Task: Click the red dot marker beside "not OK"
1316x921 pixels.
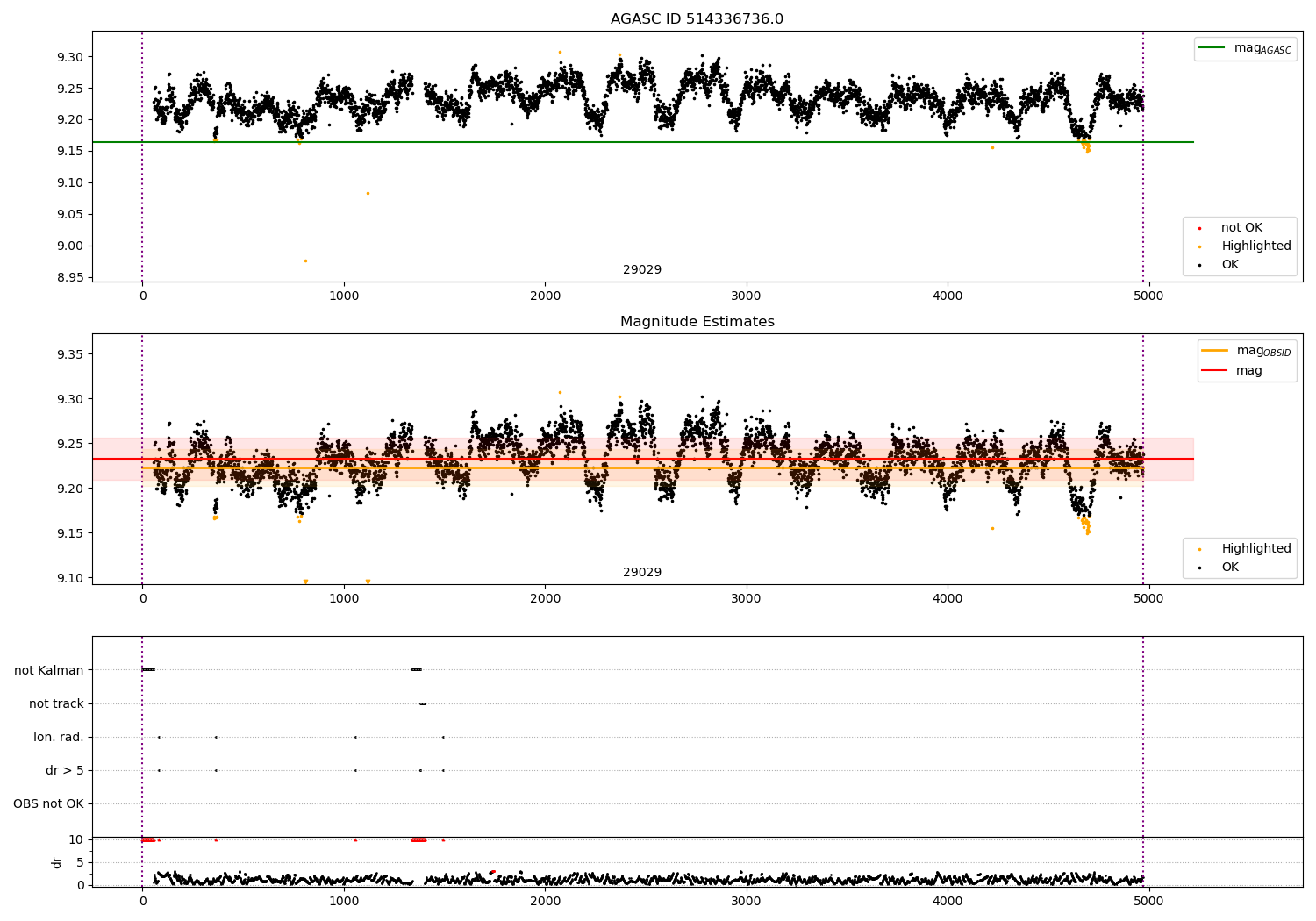Action: pyautogui.click(x=1200, y=229)
